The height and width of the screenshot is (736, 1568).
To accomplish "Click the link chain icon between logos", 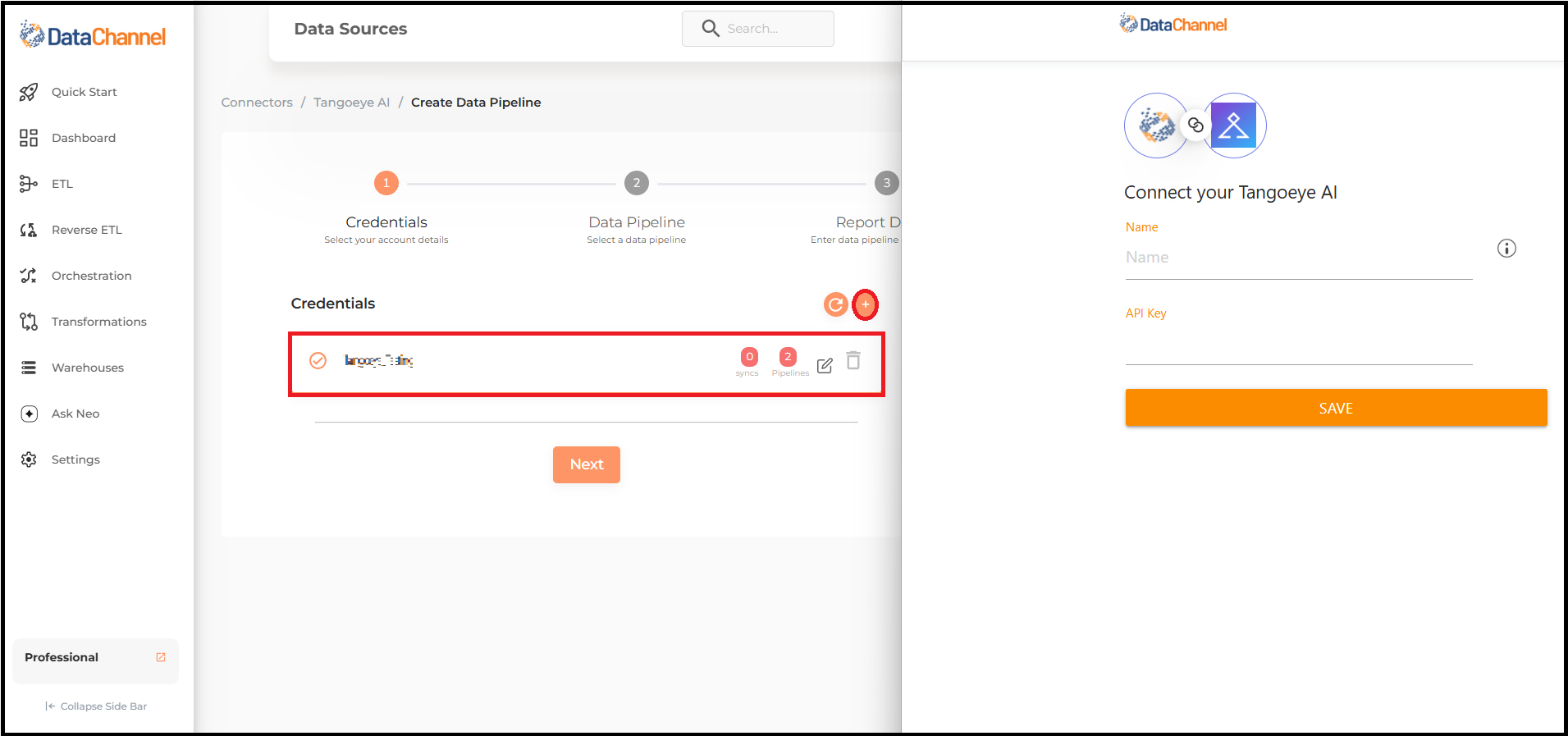I will (x=1195, y=126).
